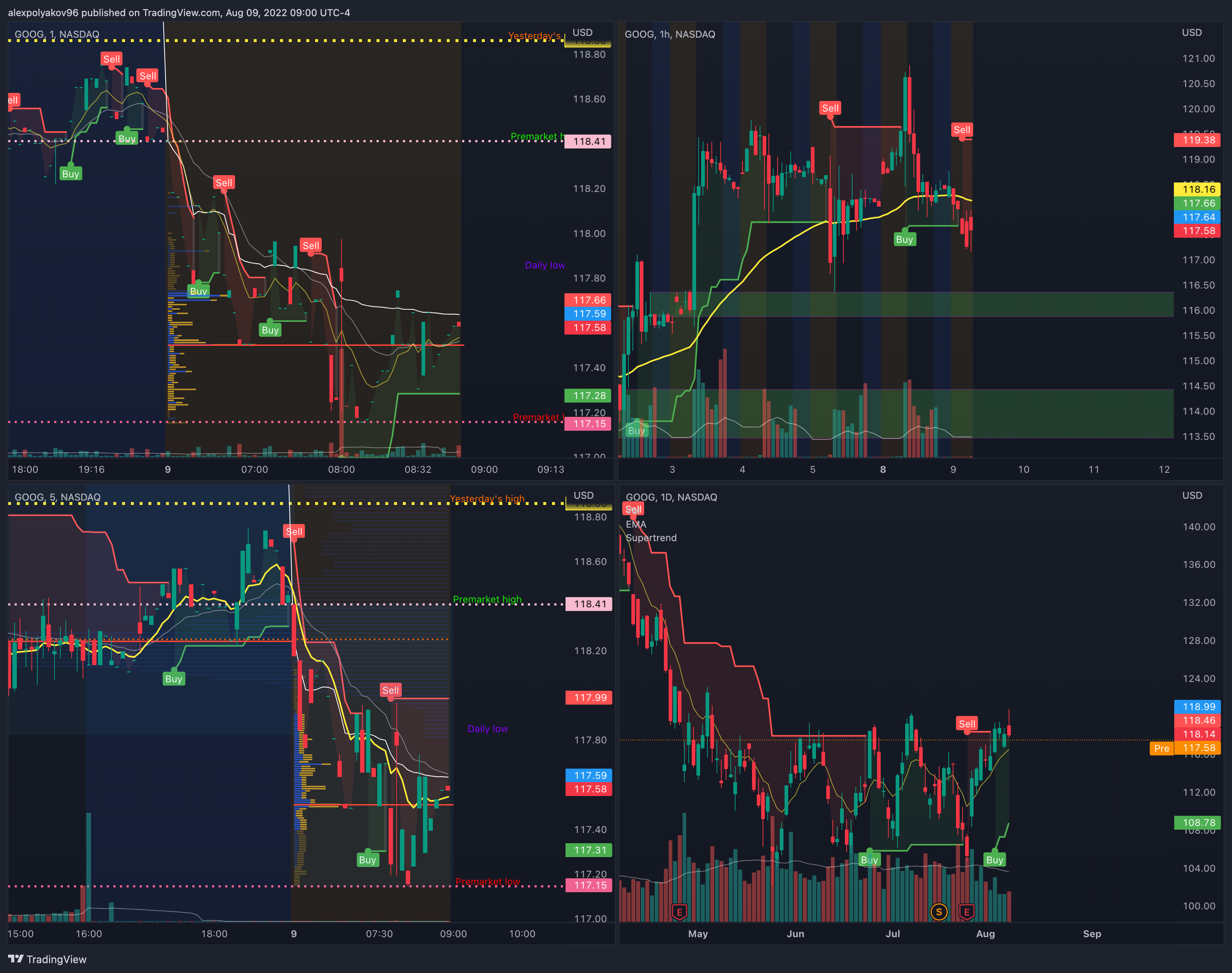Click the Buy marker after 07:00 on 1-minute chart
The width and height of the screenshot is (1232, 973).
tap(270, 330)
